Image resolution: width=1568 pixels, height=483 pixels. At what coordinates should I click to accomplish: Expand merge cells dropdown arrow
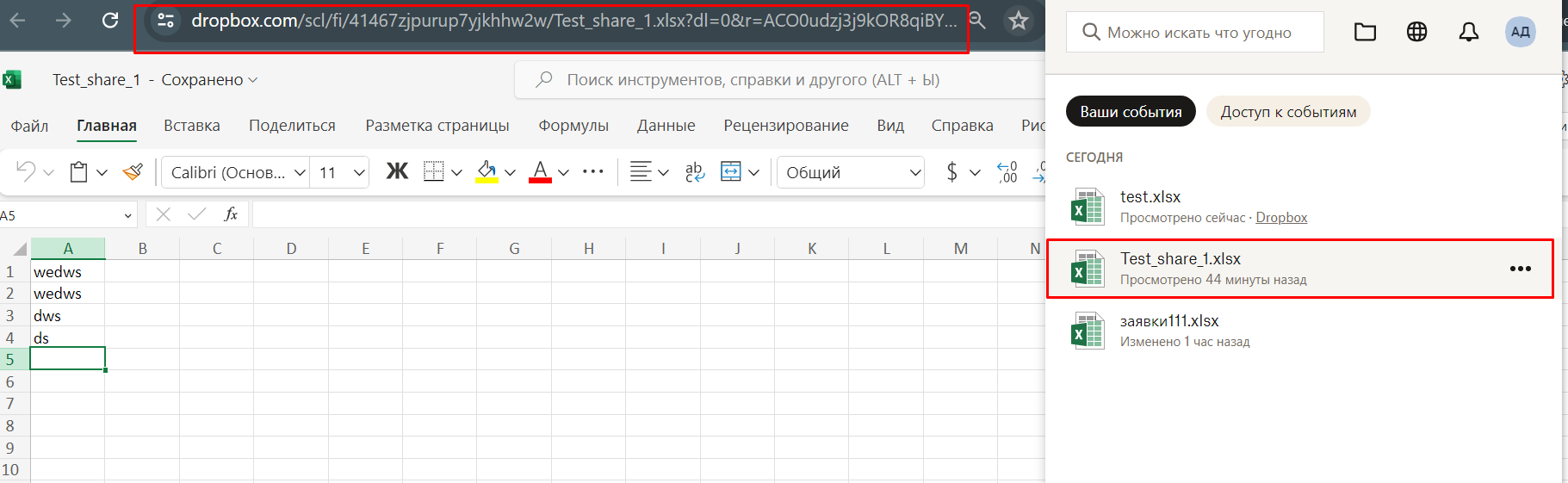753,172
